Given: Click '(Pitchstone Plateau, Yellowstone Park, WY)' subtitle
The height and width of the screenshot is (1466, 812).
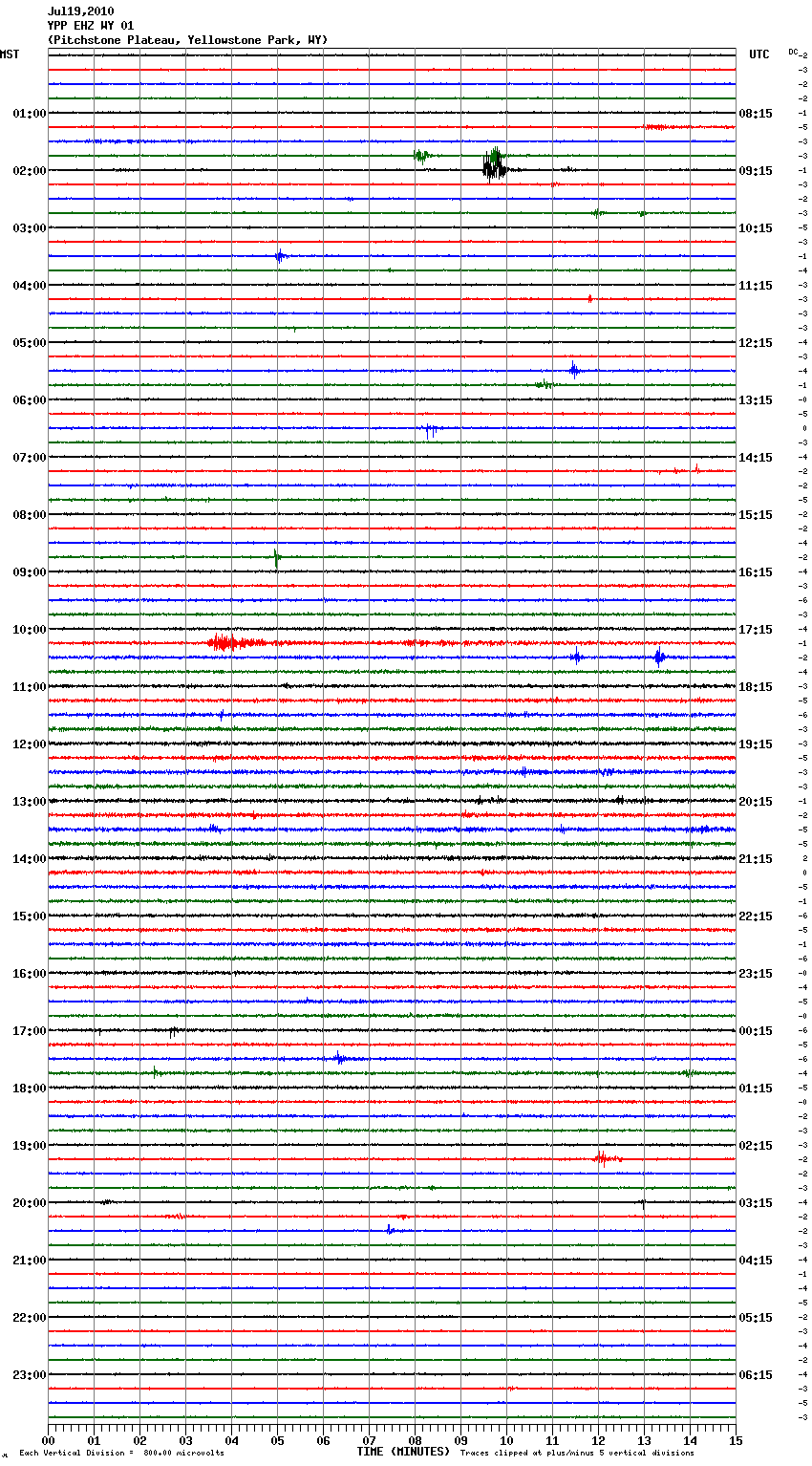Looking at the screenshot, I should pos(187,40).
